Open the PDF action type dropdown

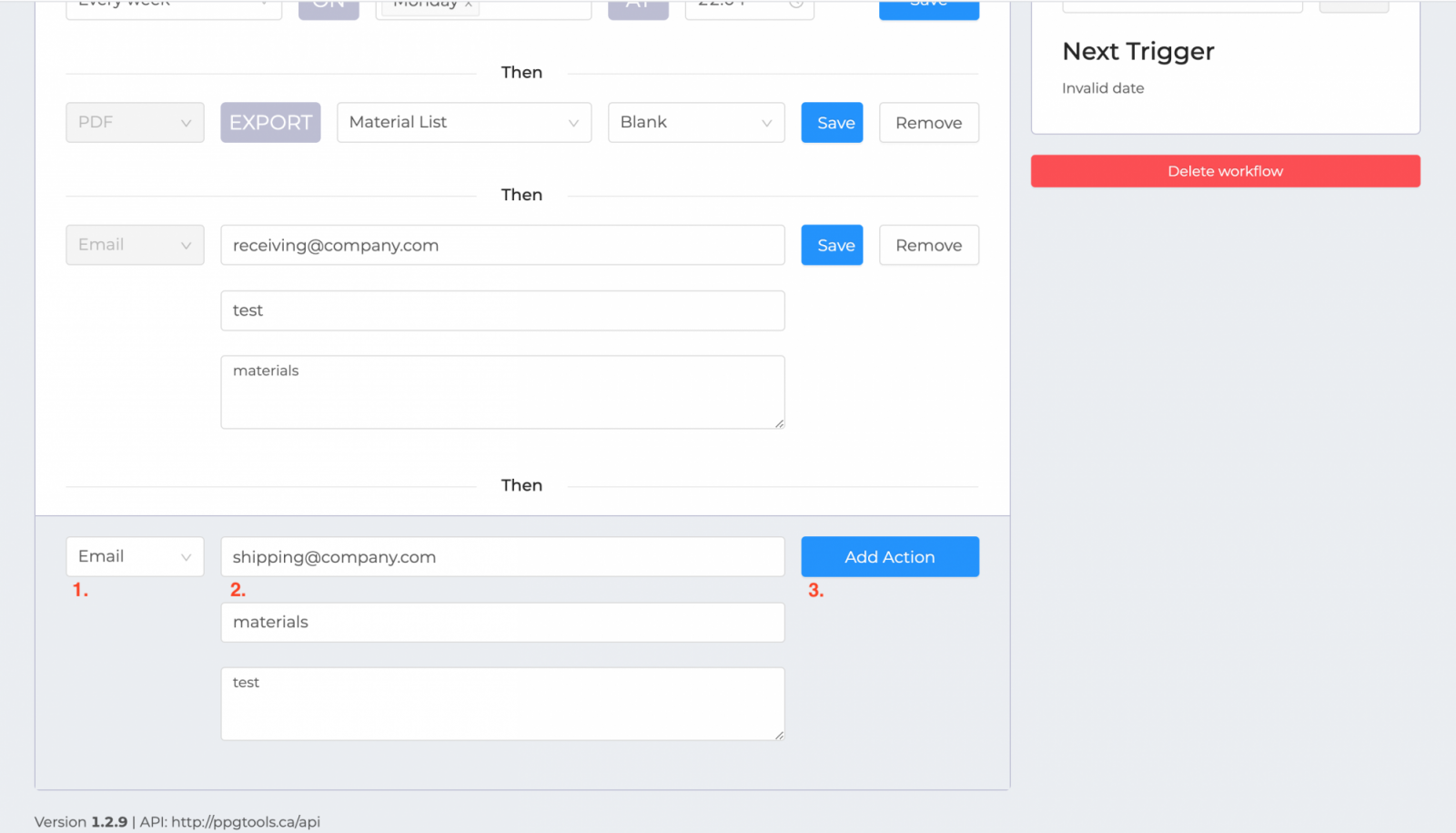coord(135,122)
